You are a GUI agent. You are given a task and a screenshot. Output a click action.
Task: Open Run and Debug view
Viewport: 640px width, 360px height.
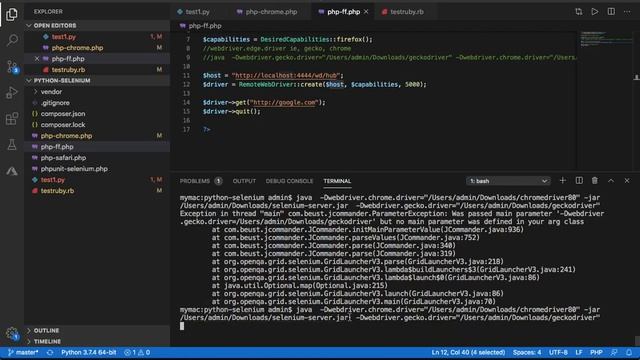click(12, 93)
